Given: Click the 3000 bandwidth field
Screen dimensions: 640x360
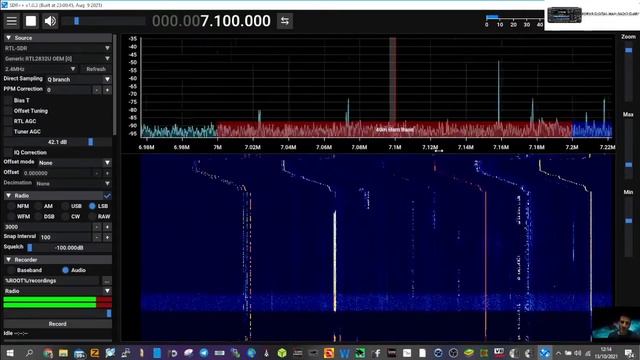Looking at the screenshot, I should tap(47, 227).
